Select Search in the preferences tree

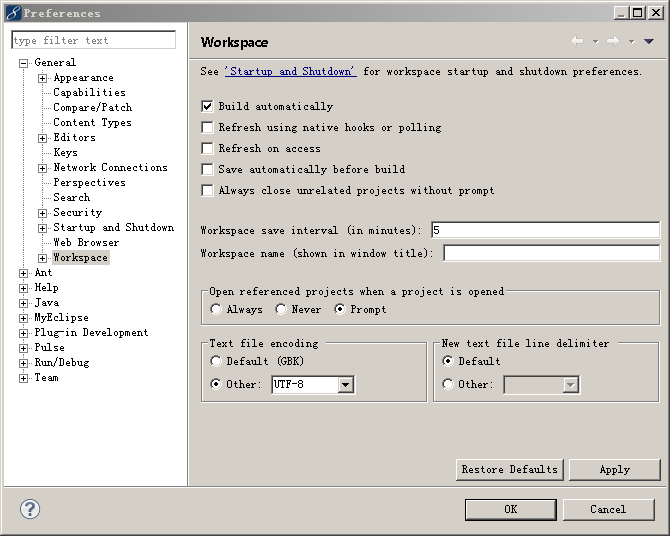point(72,197)
